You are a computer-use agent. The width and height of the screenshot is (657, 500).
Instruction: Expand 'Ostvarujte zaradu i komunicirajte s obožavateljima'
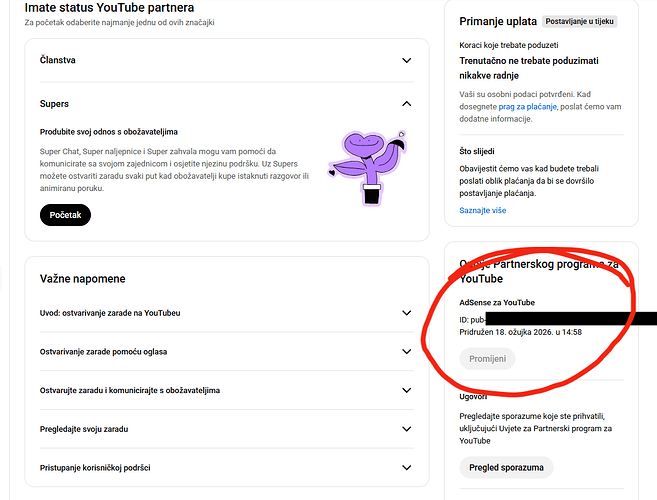[406, 390]
